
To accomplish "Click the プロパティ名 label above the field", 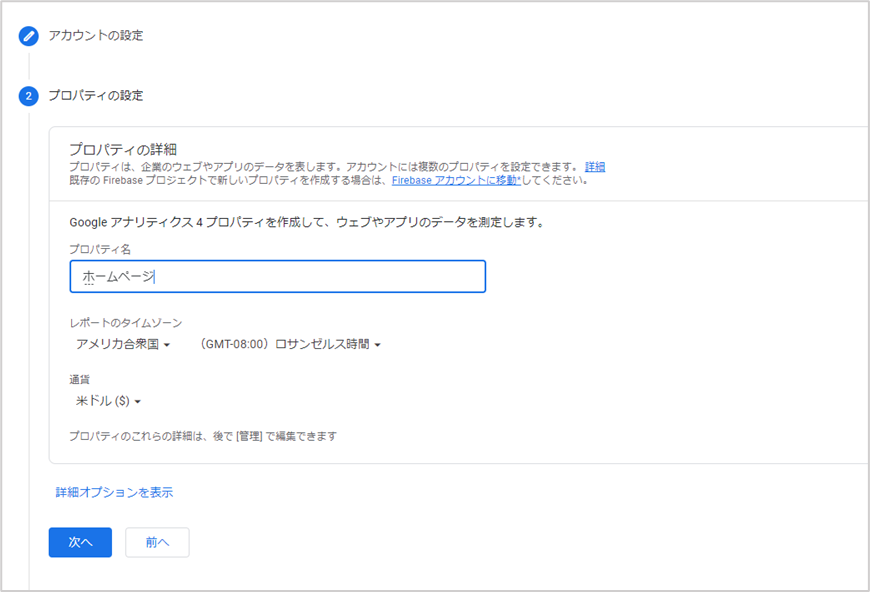I will (x=100, y=249).
